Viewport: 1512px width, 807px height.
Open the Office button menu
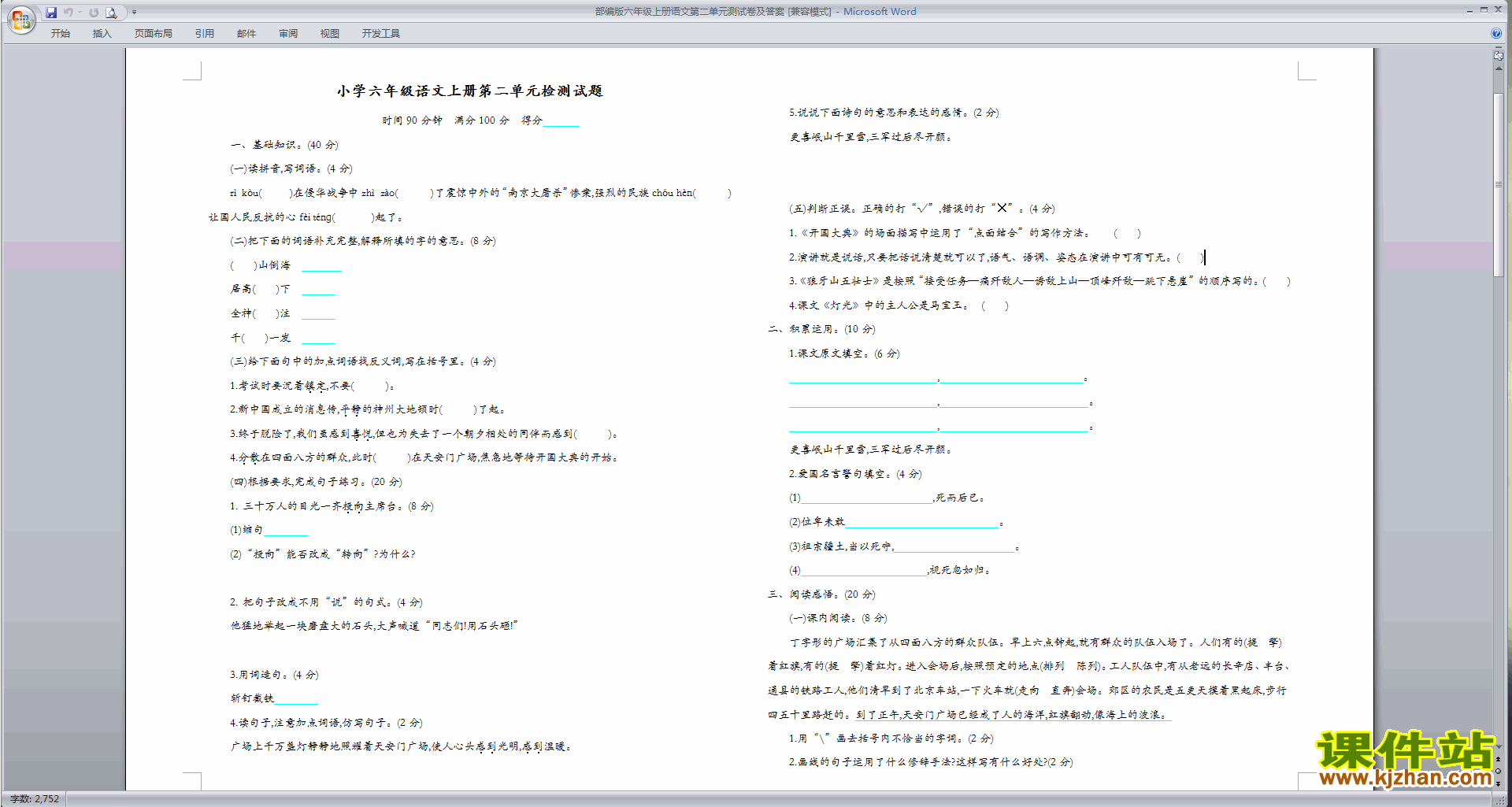click(x=21, y=20)
